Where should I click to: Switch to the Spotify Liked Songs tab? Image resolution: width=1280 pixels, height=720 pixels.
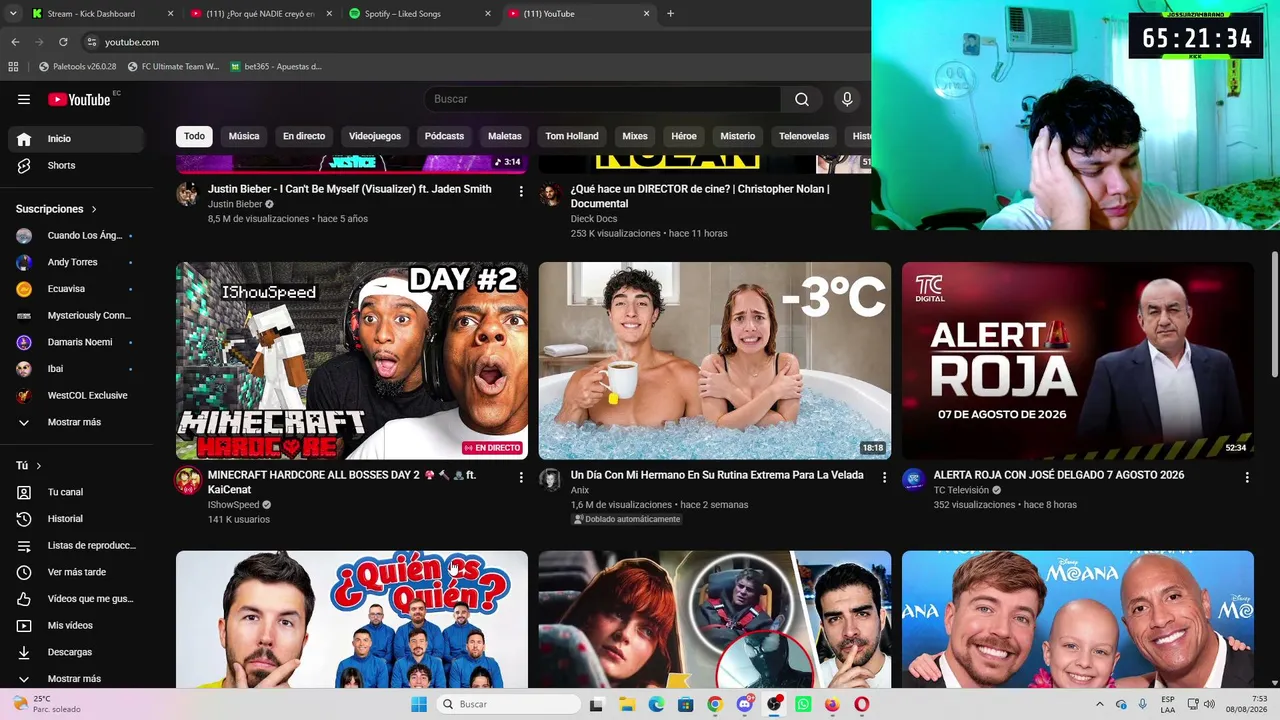point(420,14)
